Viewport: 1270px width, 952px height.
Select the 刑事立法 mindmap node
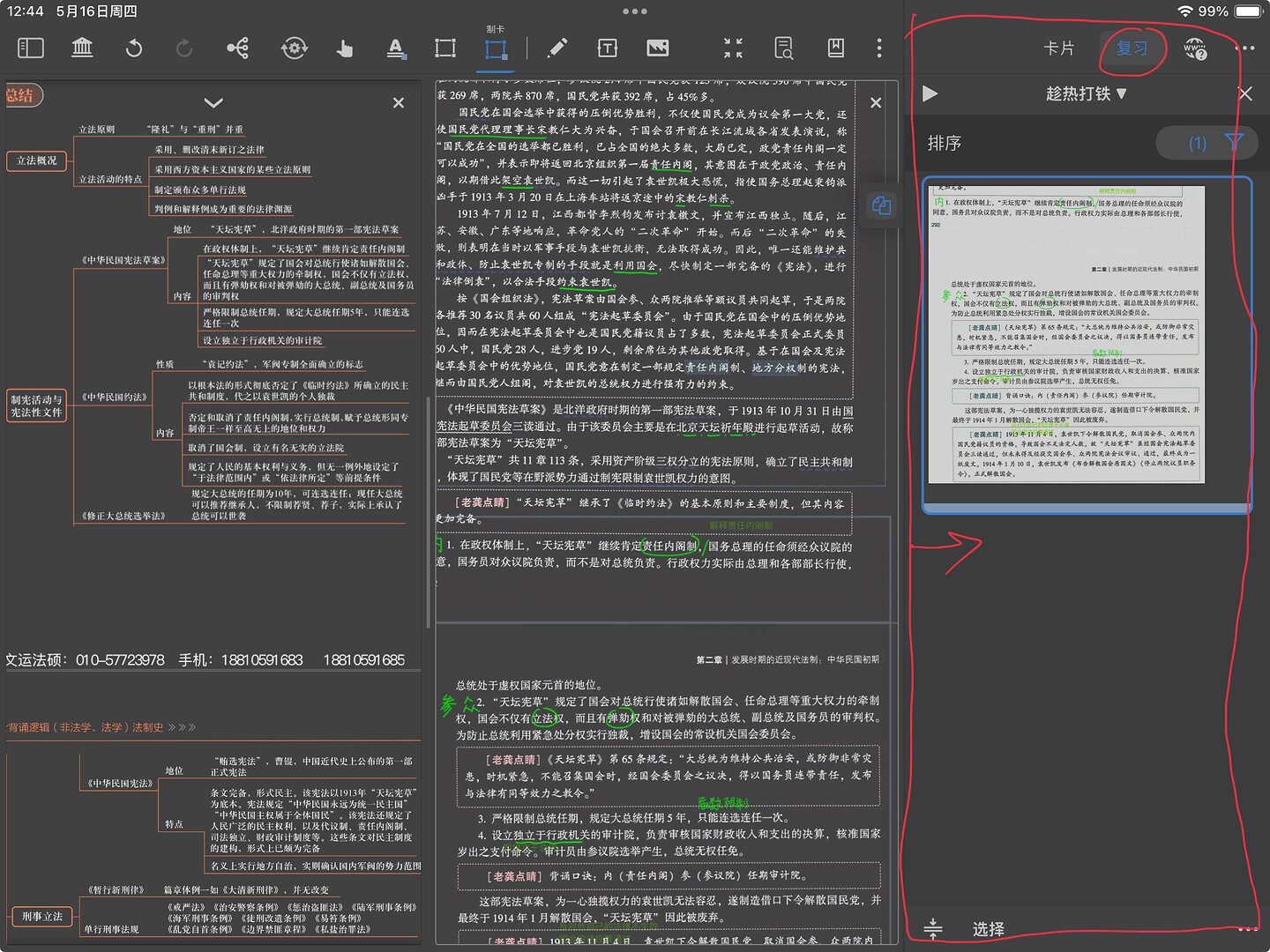[42, 917]
